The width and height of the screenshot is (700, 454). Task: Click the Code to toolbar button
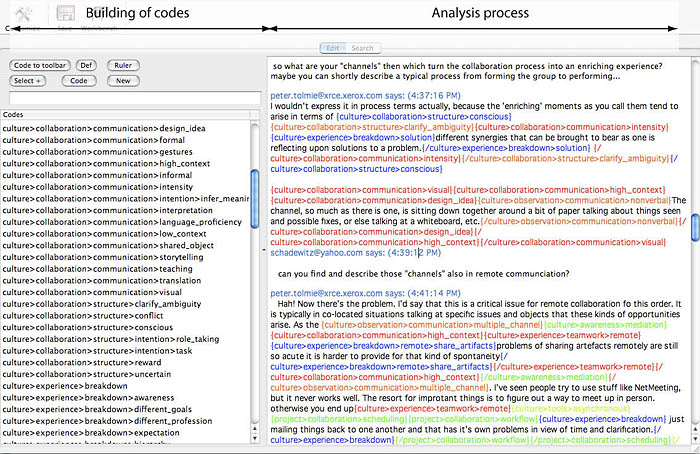[40, 65]
